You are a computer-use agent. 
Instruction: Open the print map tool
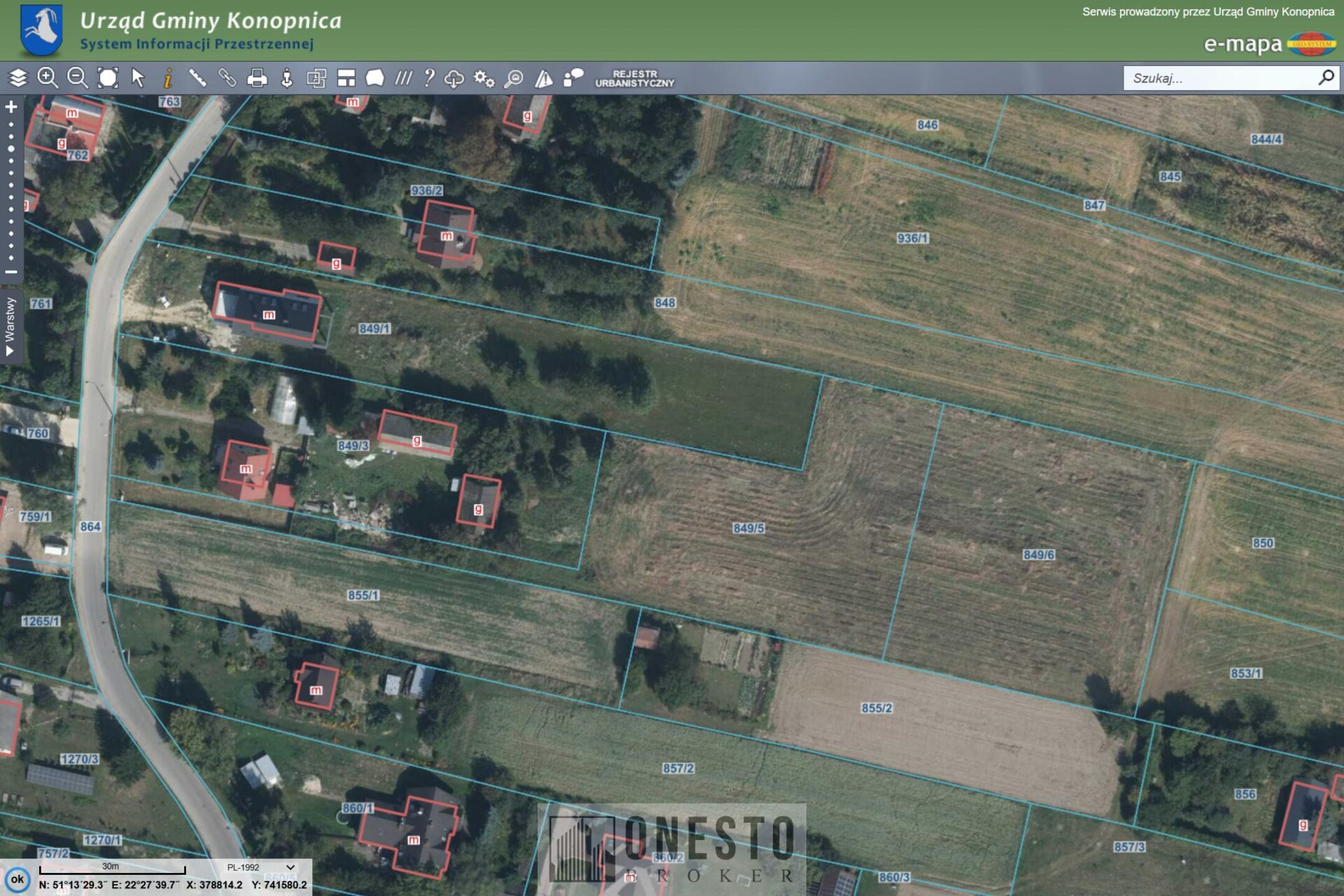[x=257, y=78]
